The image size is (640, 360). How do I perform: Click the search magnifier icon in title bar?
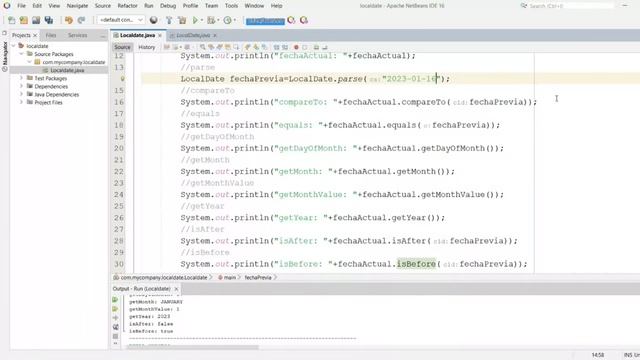pos(524,6)
